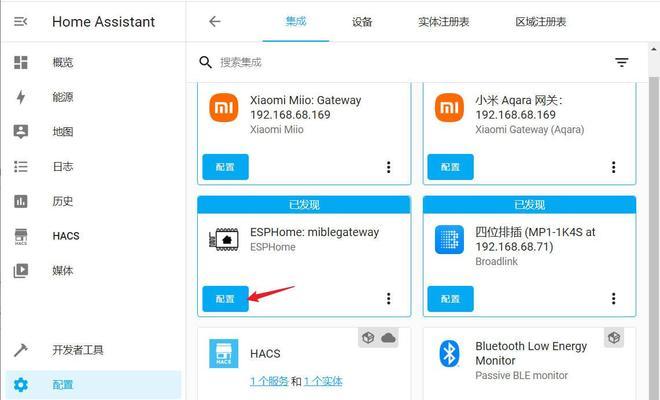Viewport: 660px width, 400px height.
Task: Click the HACS card logo
Action: coord(224,354)
